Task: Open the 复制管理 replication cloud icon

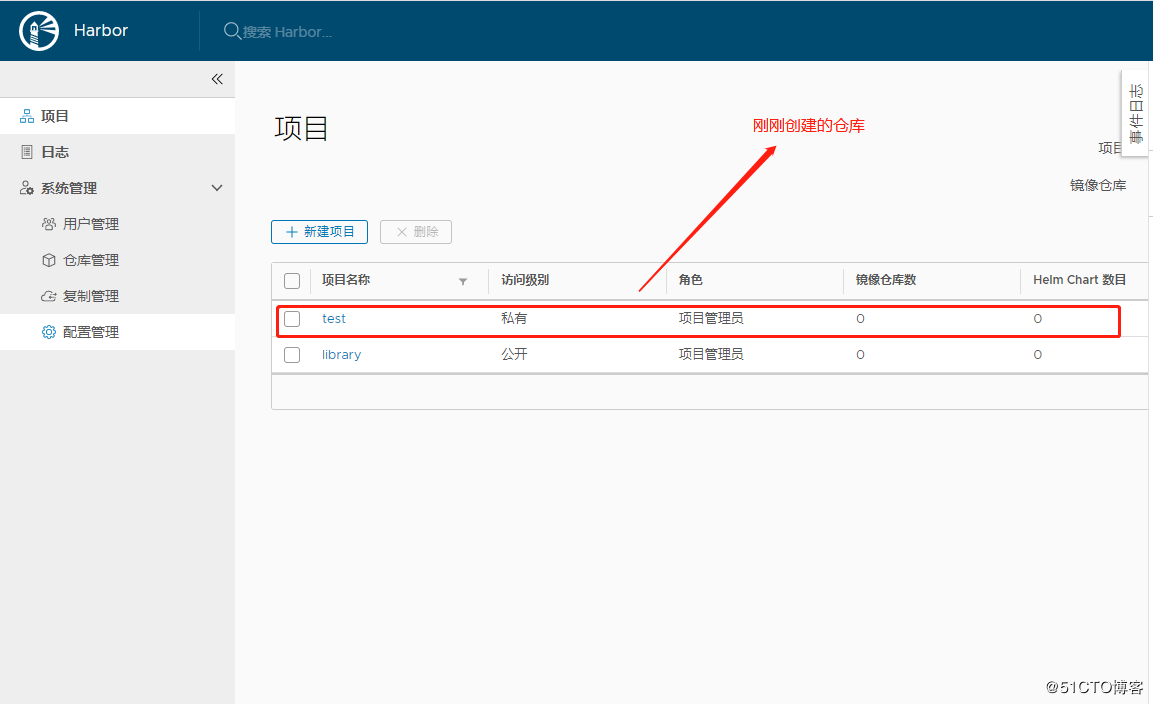Action: click(x=48, y=295)
